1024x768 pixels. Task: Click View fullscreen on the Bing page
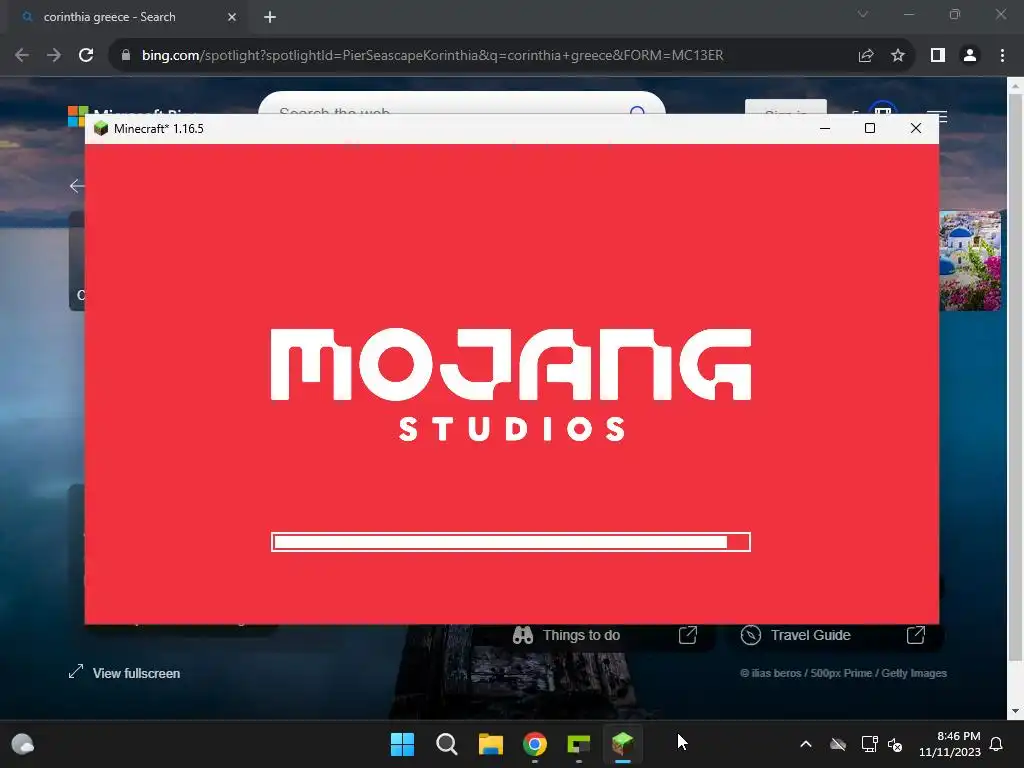pyautogui.click(x=124, y=673)
